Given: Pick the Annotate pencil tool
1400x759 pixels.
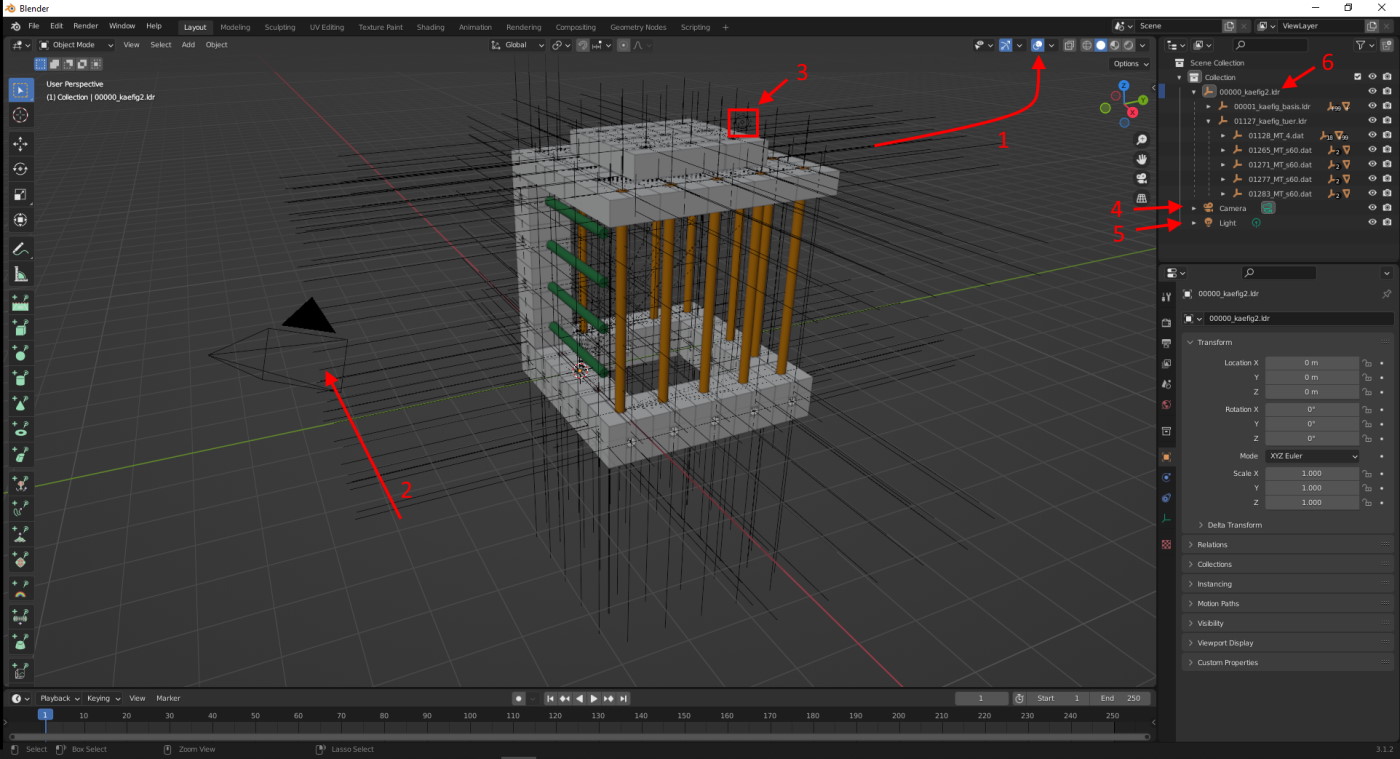Looking at the screenshot, I should coord(20,249).
